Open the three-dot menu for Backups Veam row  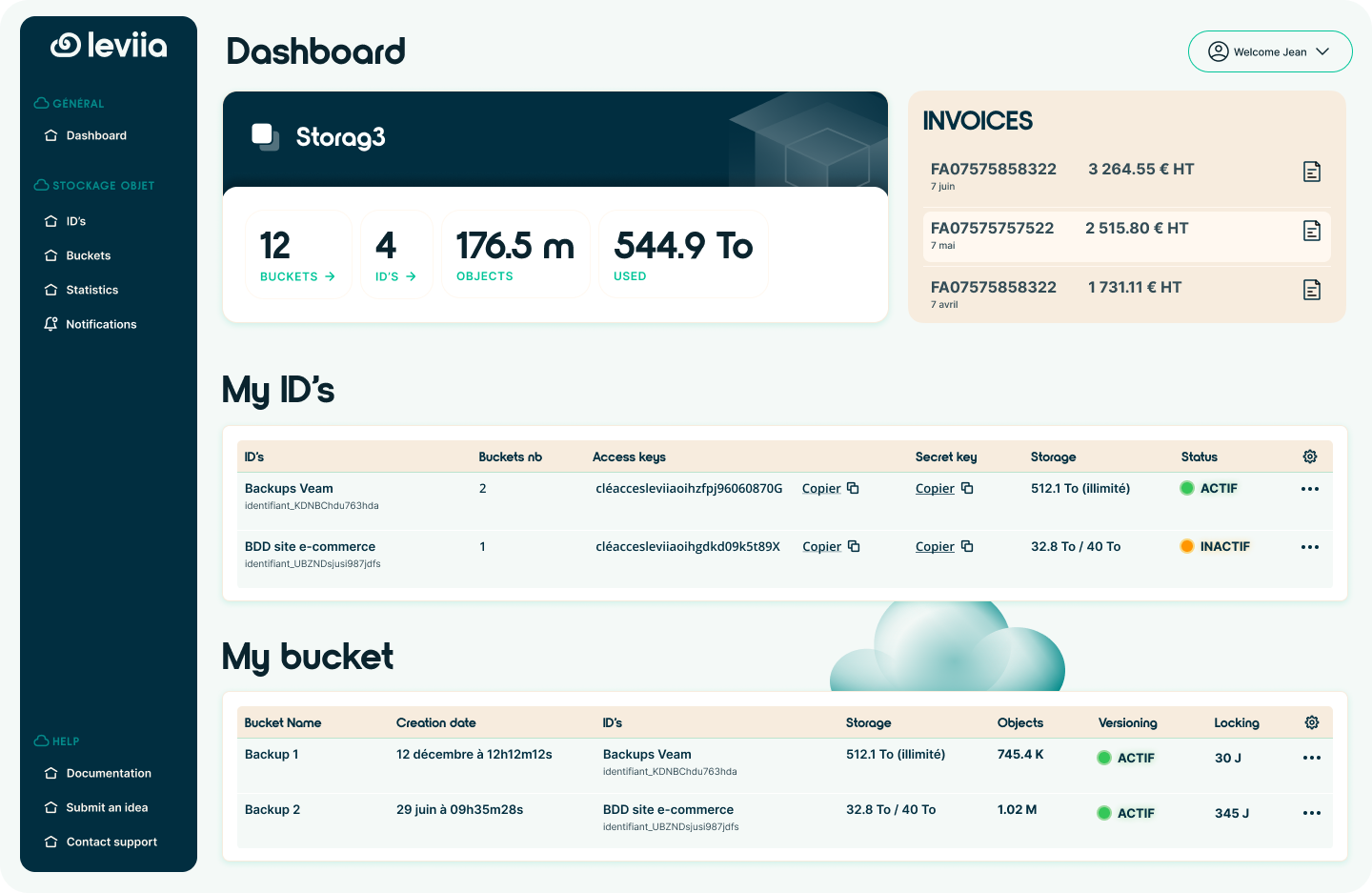1310,488
